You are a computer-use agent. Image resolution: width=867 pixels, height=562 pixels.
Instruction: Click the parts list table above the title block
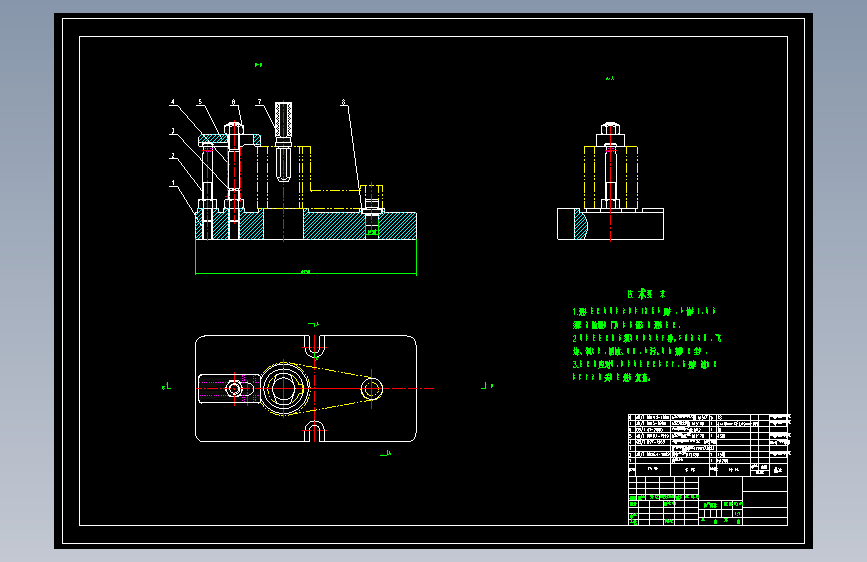(709, 445)
